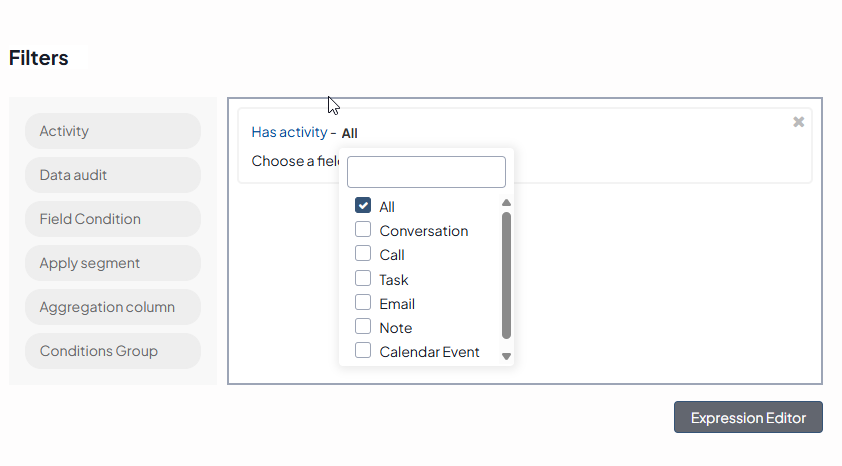
Task: Check the Call checkbox
Action: [363, 254]
